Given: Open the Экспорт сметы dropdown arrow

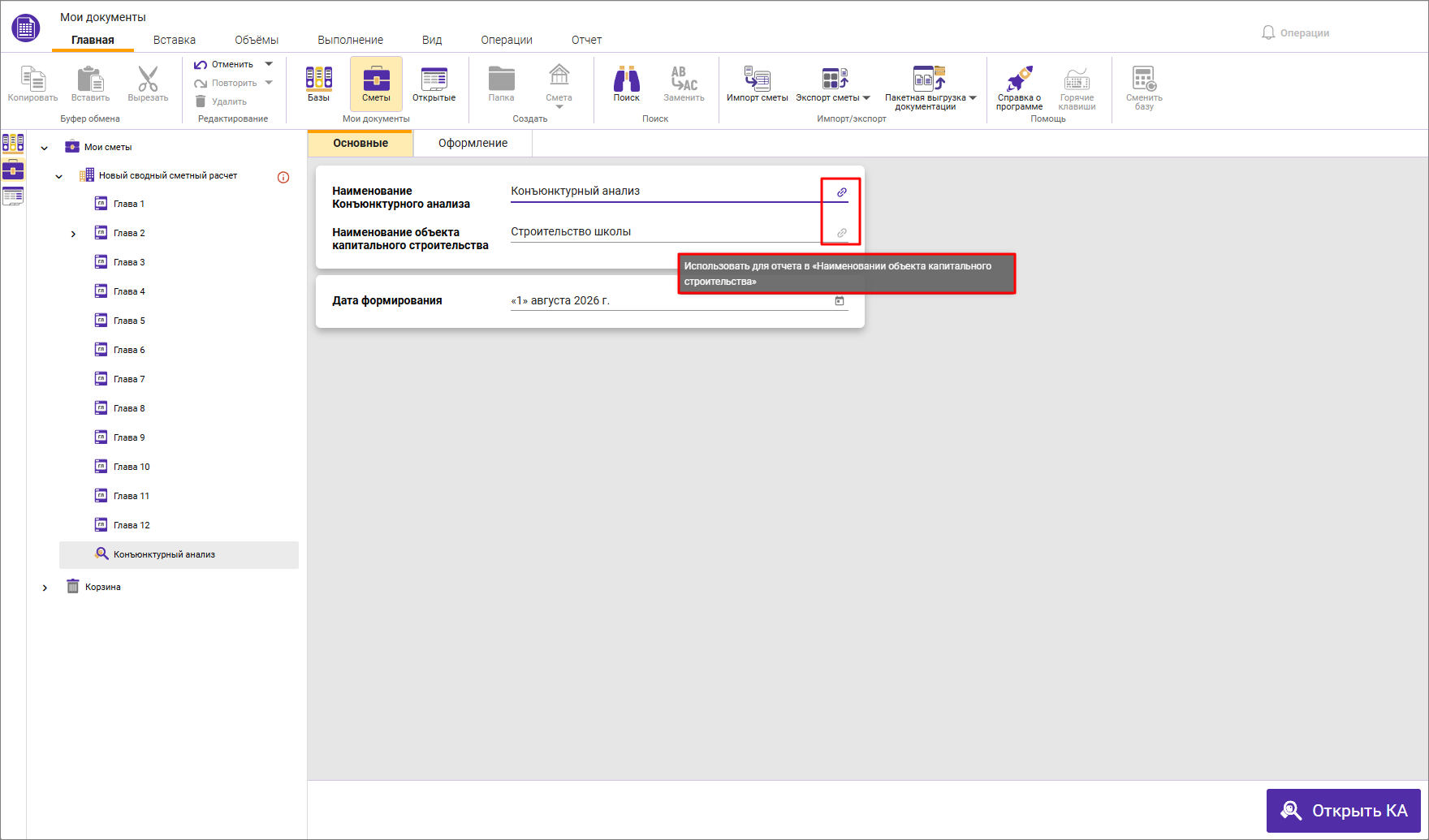Looking at the screenshot, I should [866, 97].
